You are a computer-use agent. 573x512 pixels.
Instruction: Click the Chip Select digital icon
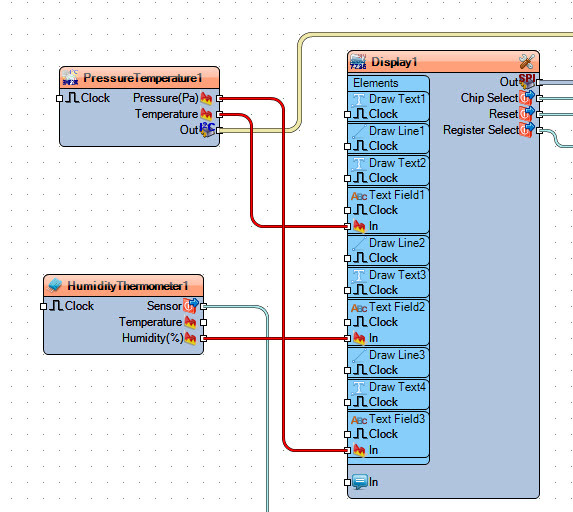[x=527, y=98]
